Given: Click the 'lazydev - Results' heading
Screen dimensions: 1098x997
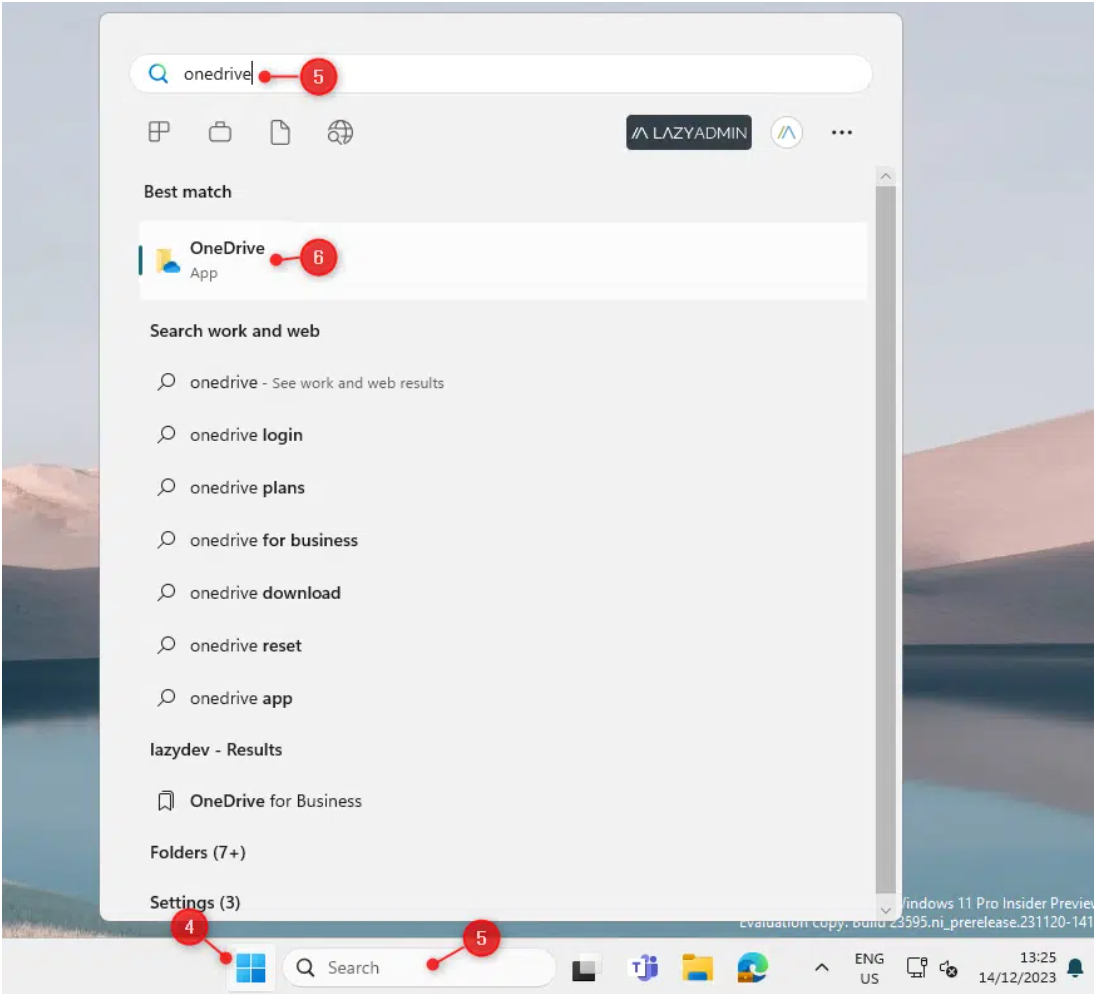Looking at the screenshot, I should tap(216, 749).
